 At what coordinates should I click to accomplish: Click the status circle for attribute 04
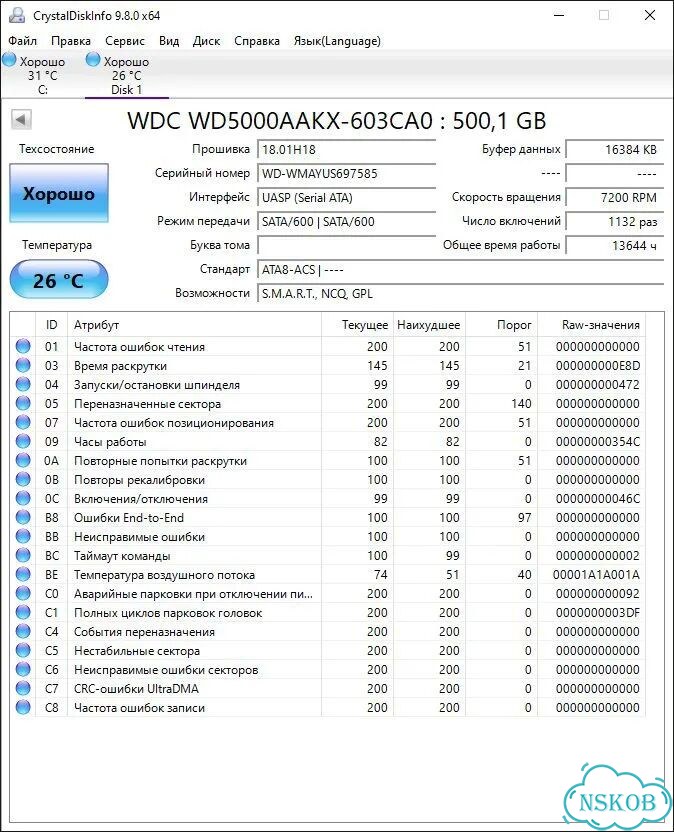(23, 385)
